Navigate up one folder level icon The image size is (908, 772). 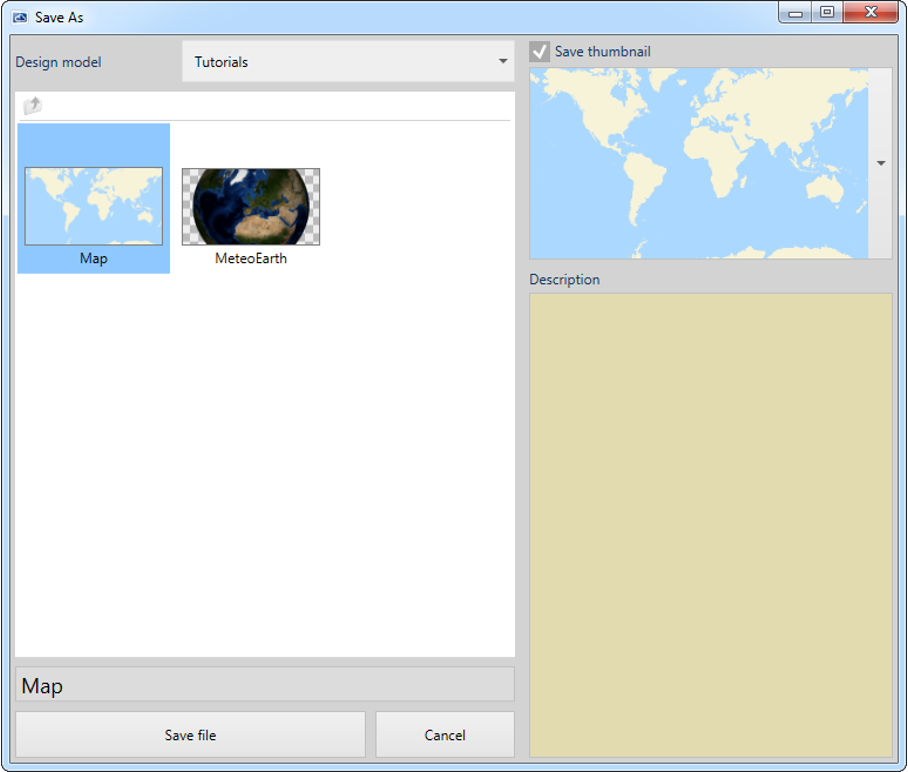(32, 105)
